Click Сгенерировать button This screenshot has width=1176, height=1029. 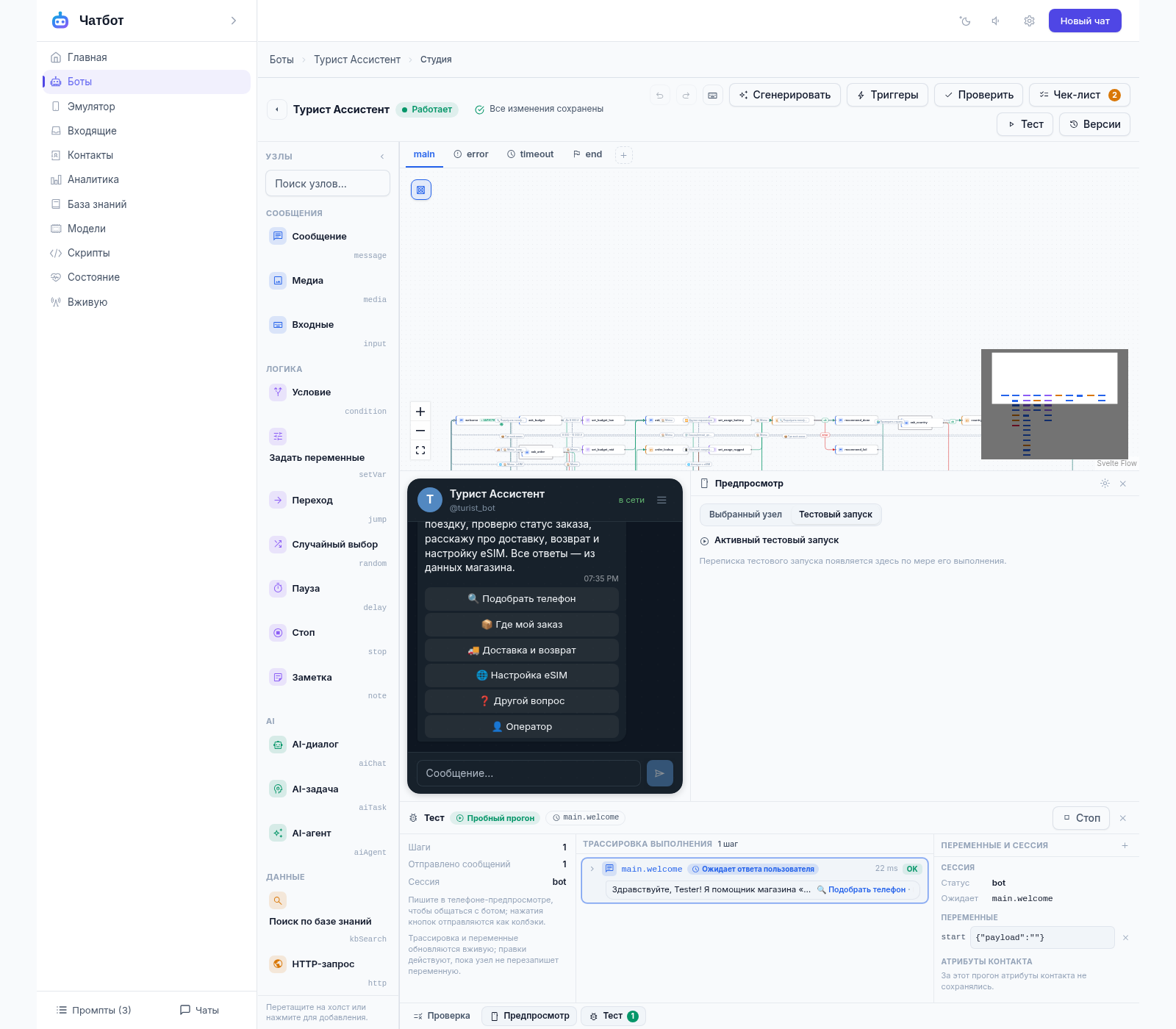point(785,95)
